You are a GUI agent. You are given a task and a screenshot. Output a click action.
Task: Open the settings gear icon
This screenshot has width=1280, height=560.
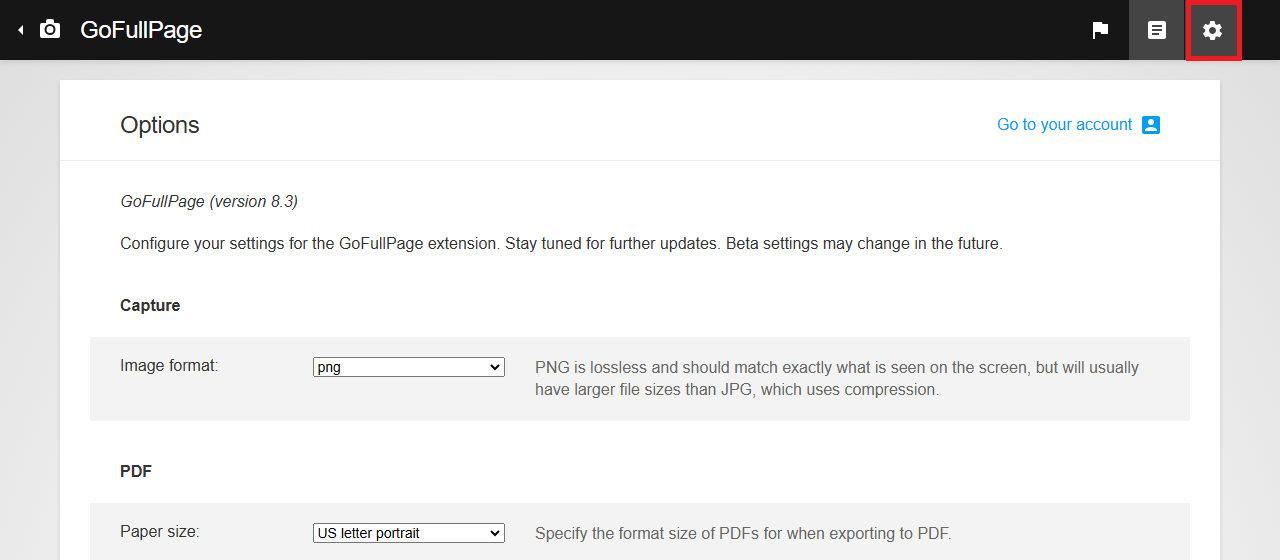1213,31
